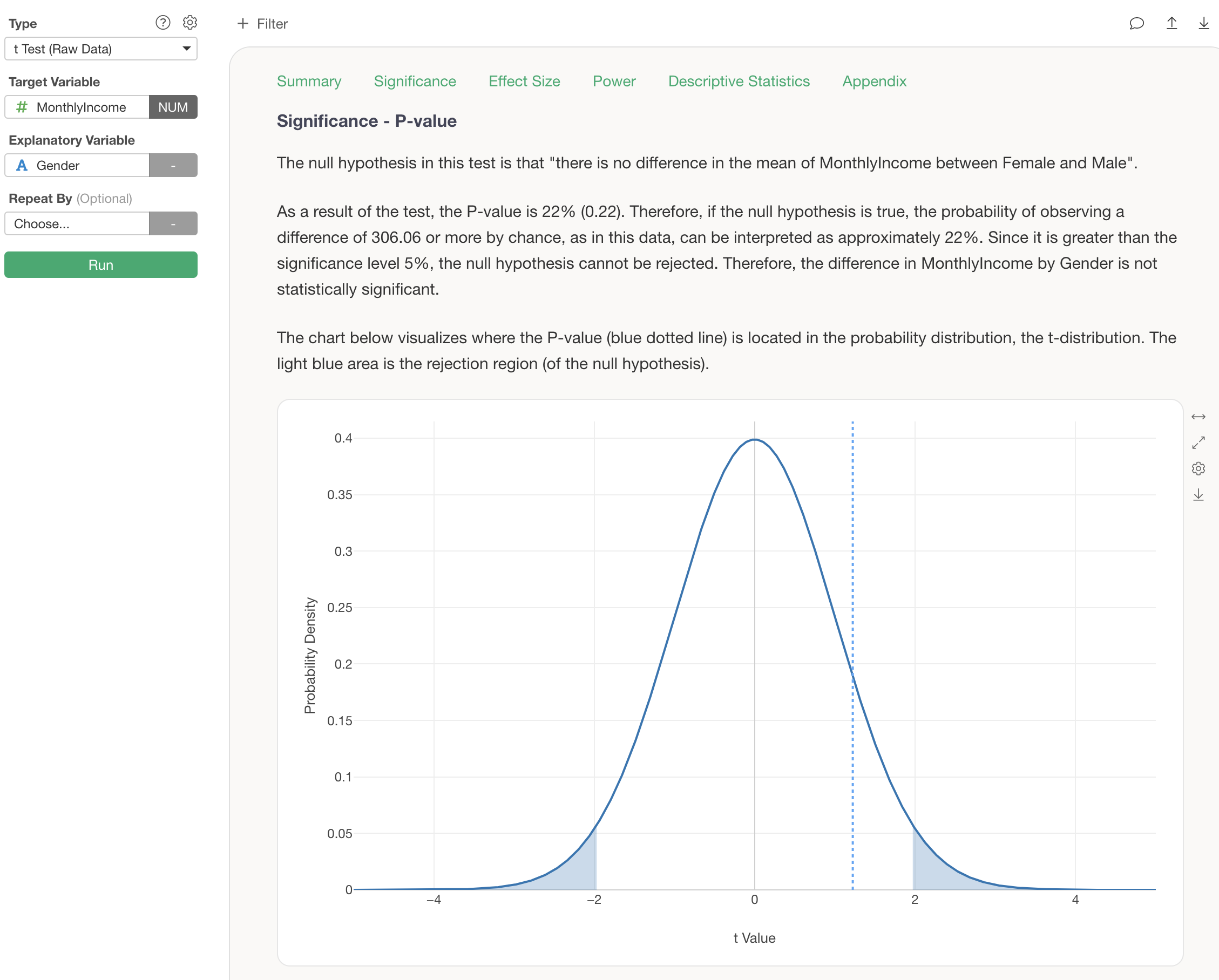The height and width of the screenshot is (980, 1219).
Task: Open the Gender column option dash button
Action: pos(173,166)
